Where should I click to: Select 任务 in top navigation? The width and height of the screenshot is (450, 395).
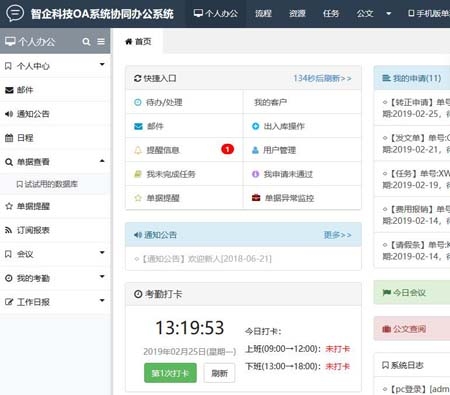331,13
